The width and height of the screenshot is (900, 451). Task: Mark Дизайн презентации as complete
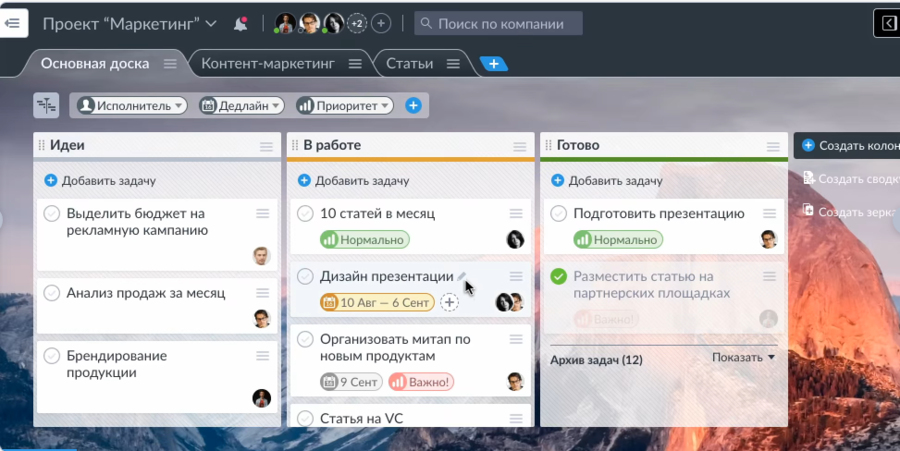coord(305,277)
